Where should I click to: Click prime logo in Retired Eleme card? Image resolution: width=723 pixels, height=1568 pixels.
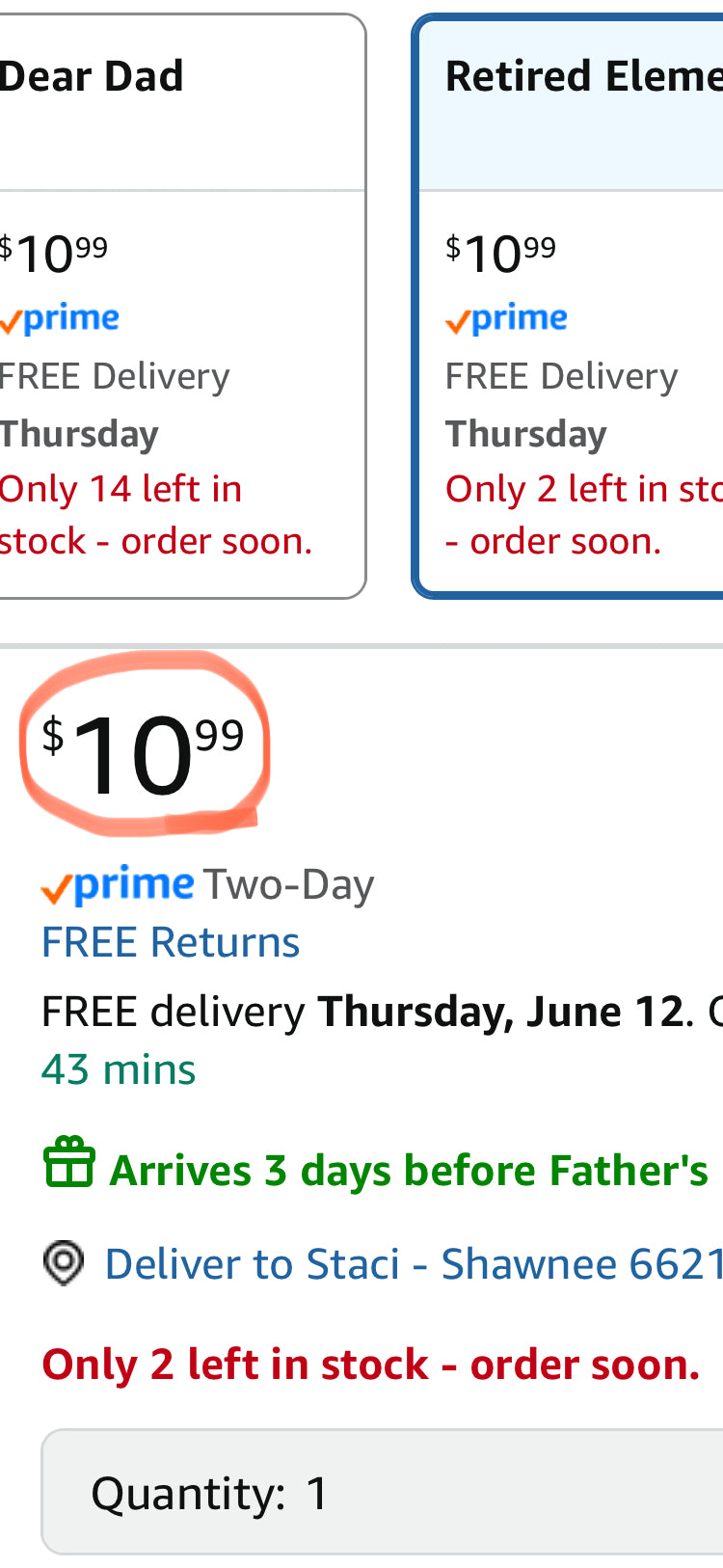point(506,319)
